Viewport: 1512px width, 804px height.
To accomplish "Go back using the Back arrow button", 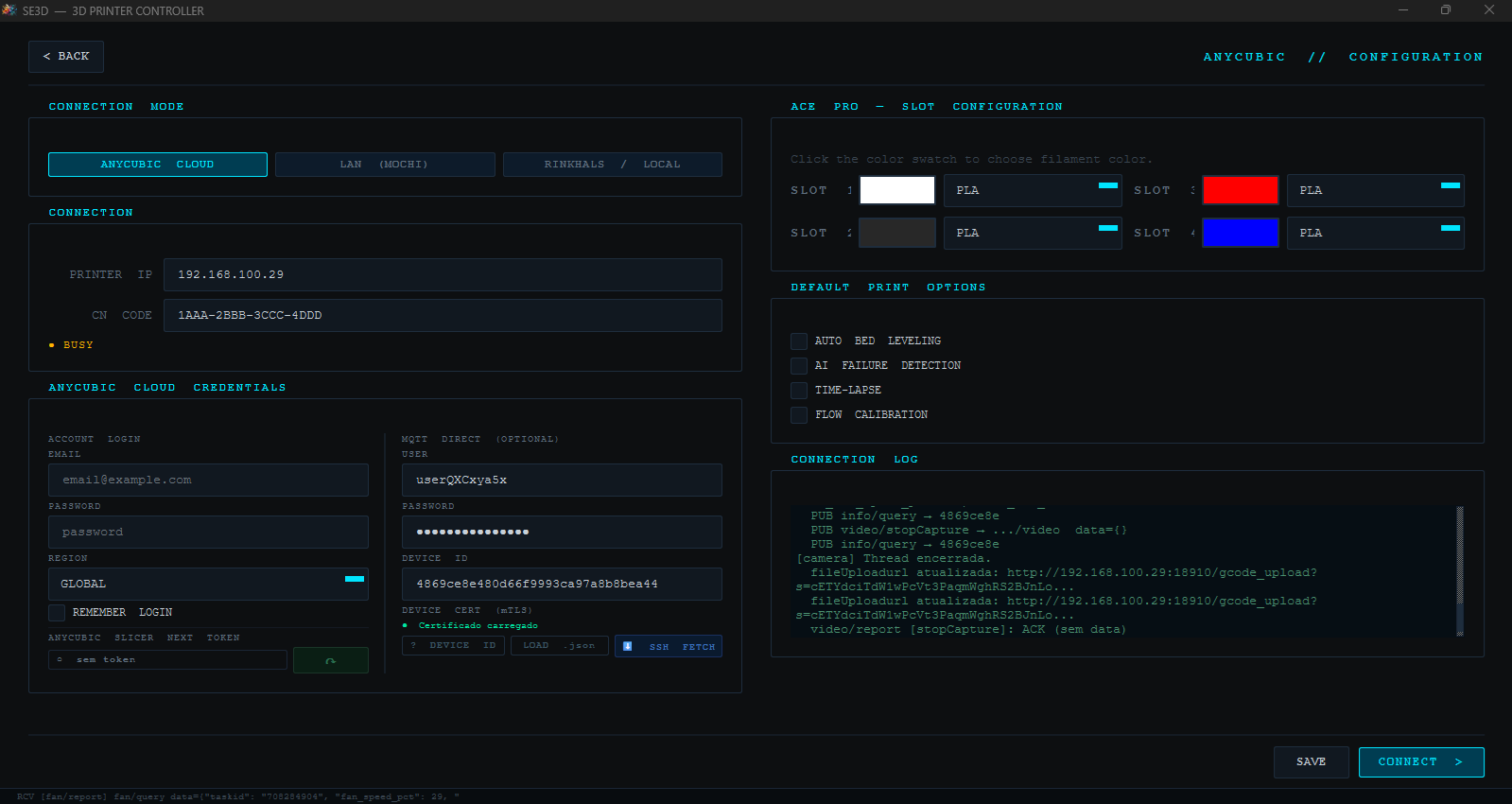I will coord(66,57).
